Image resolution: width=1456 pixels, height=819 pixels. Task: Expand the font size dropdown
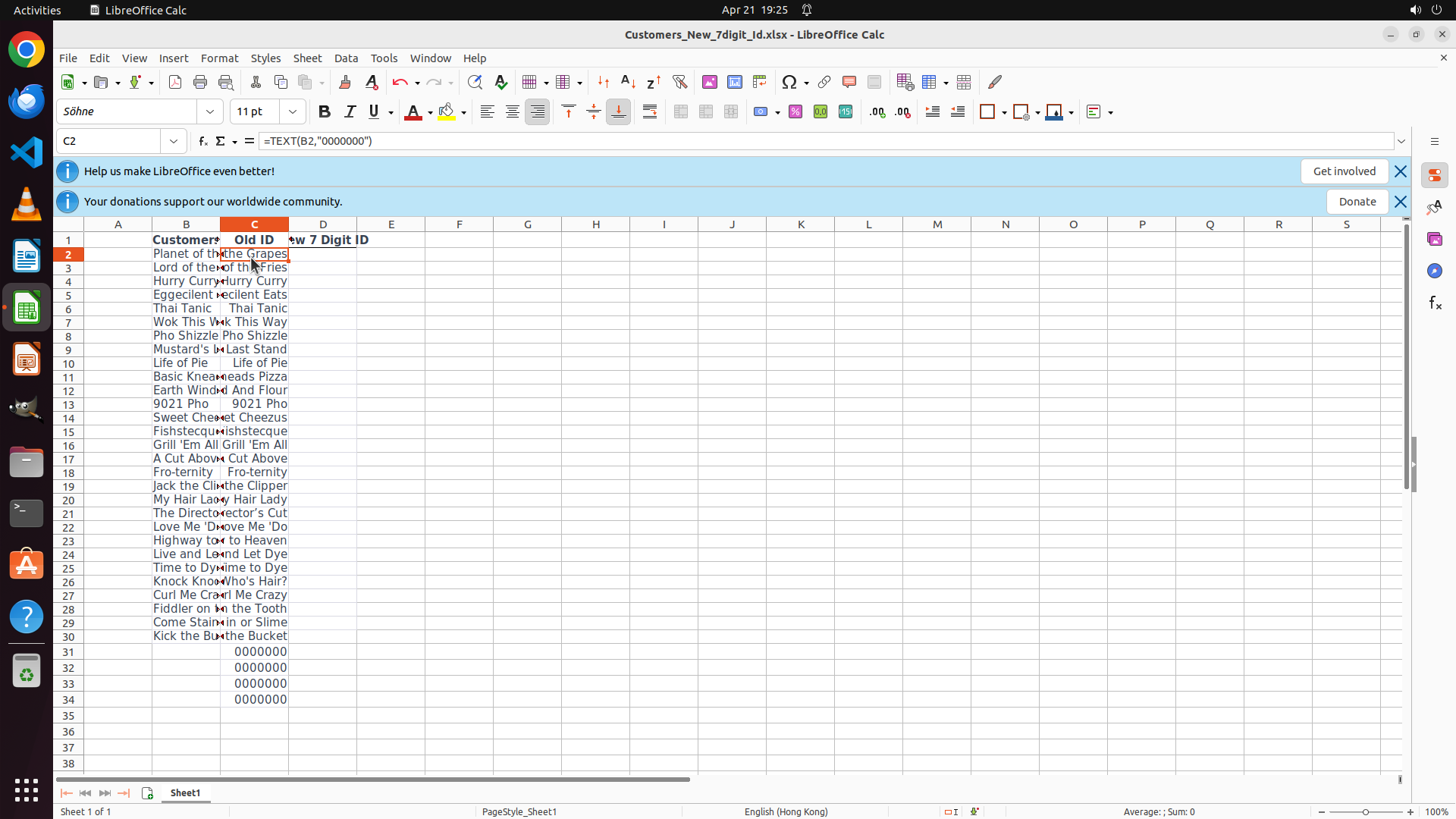(x=293, y=111)
